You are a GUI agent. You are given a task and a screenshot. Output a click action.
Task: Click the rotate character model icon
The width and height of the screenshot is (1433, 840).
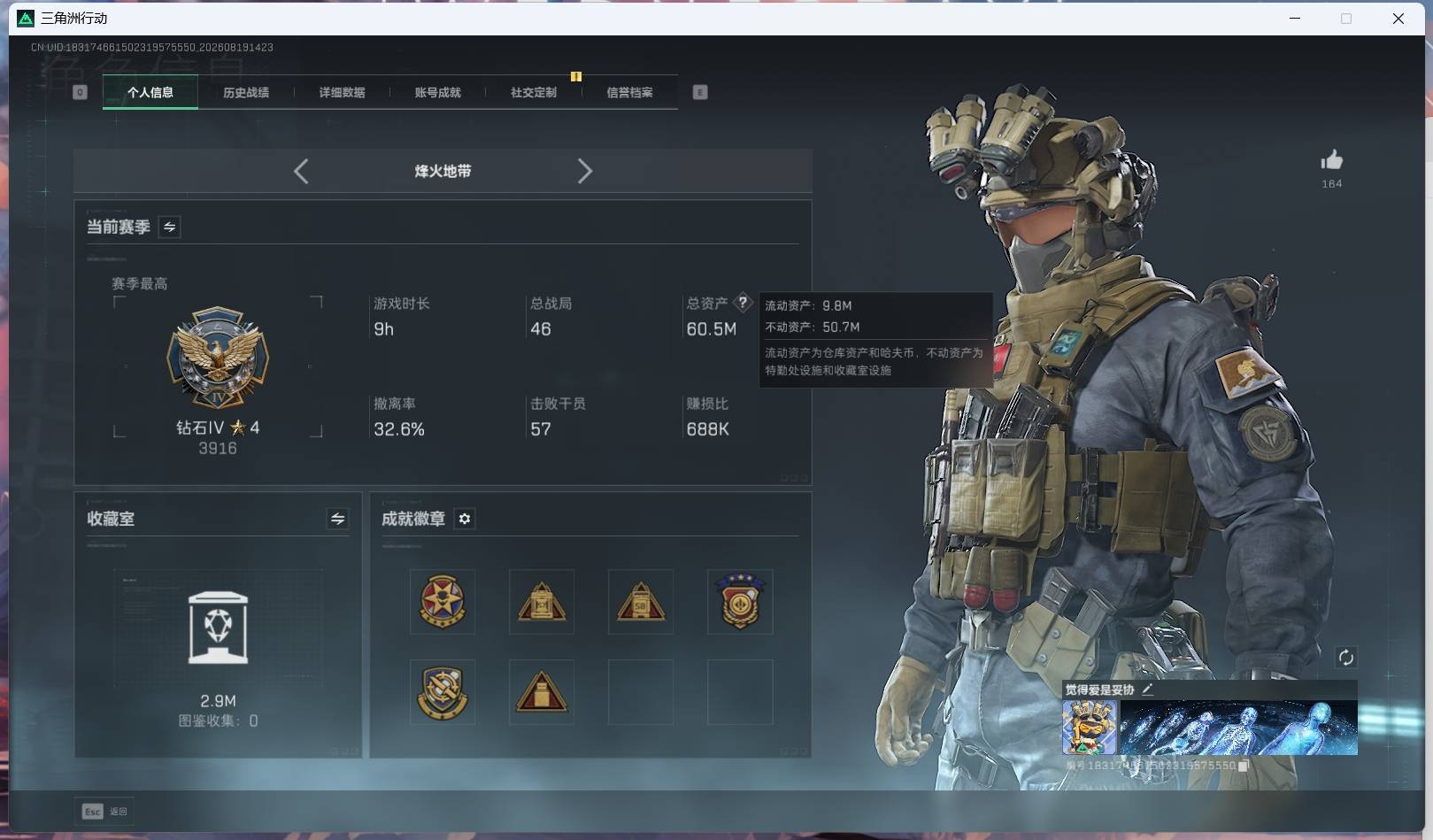(1346, 657)
